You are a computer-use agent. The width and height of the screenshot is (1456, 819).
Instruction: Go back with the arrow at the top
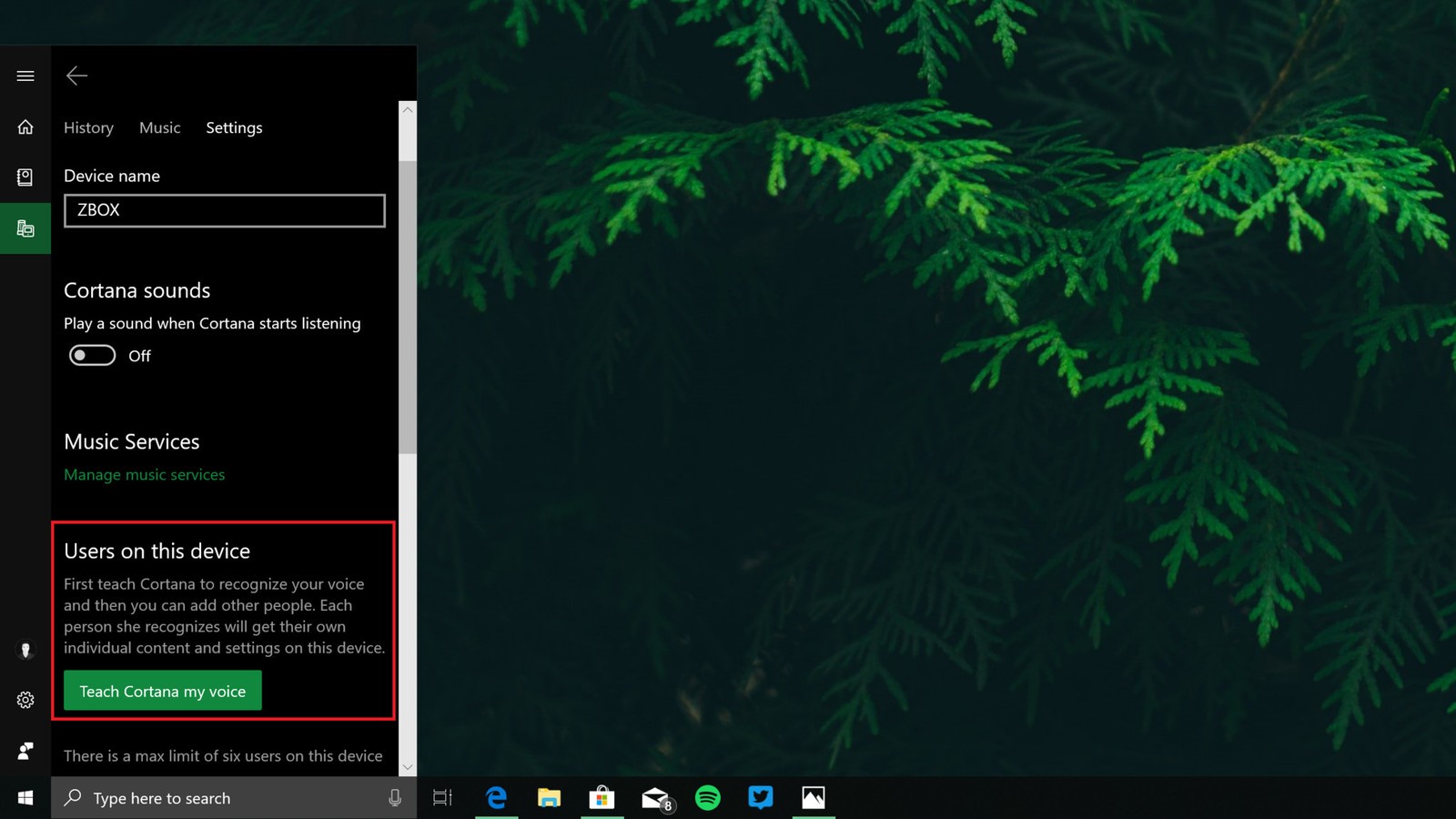77,76
